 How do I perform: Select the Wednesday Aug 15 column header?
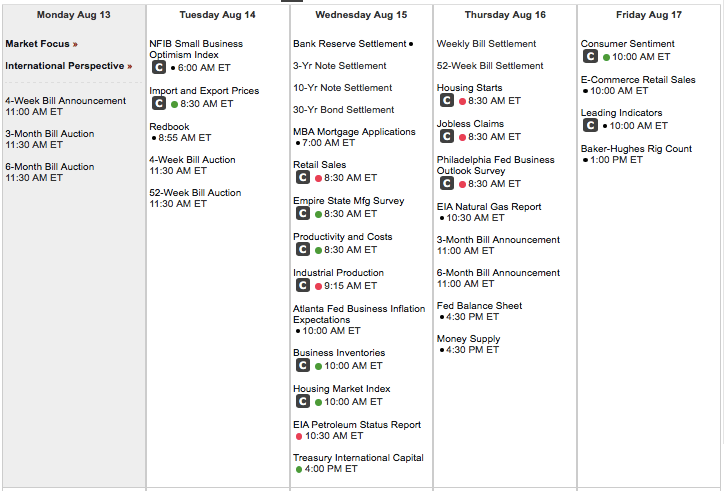(361, 15)
